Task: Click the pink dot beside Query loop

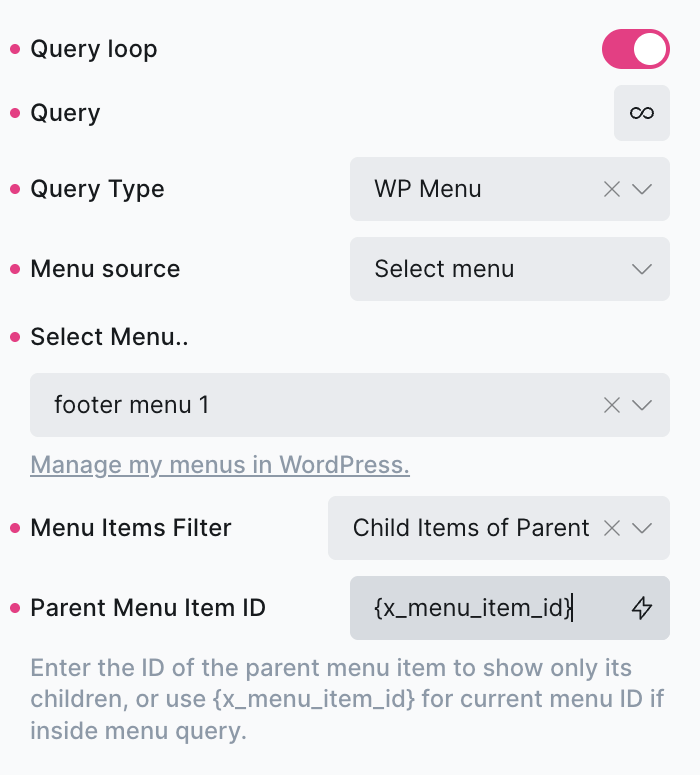Action: [x=15, y=49]
